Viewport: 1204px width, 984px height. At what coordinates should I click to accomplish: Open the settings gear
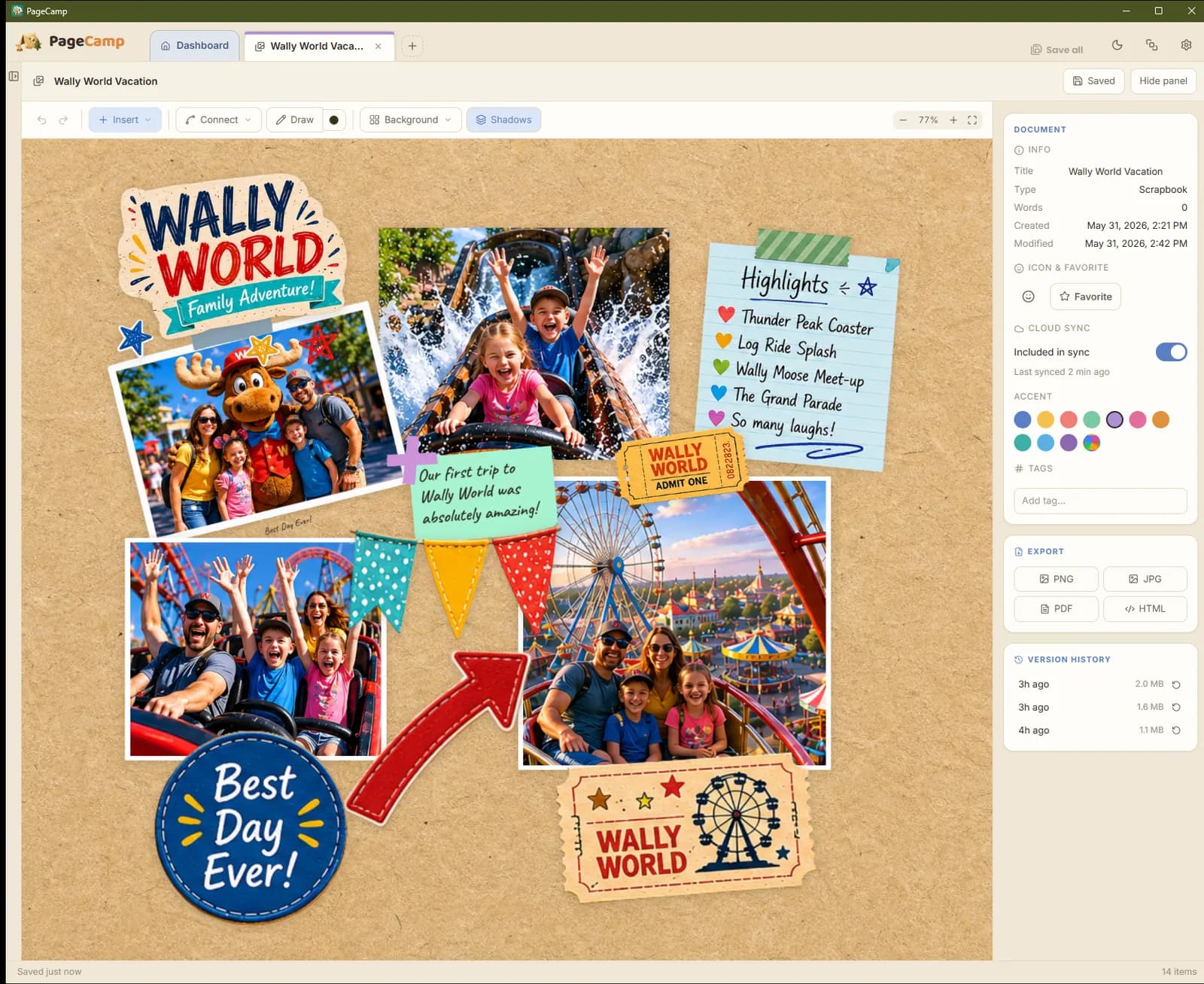point(1187,45)
